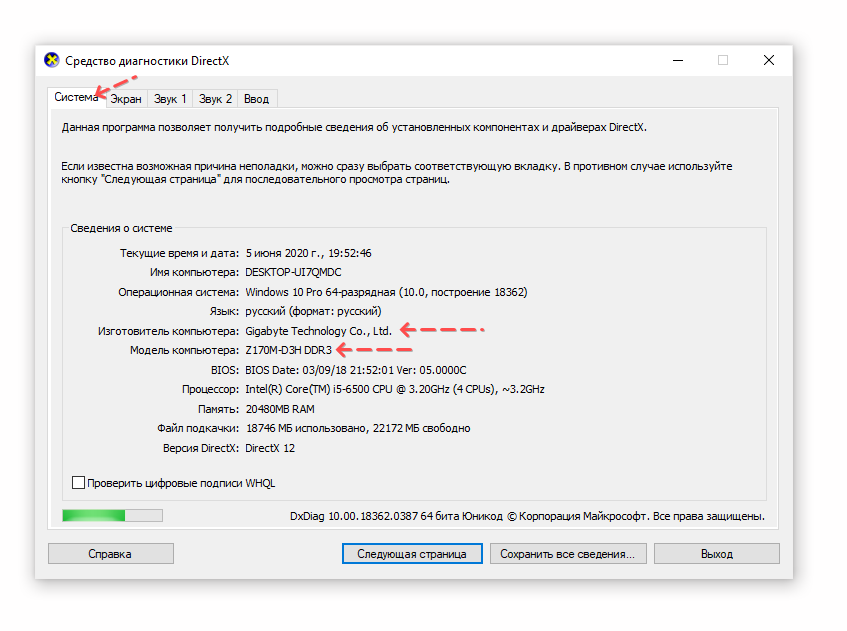Click the Файл подкачки label
The image size is (847, 631).
pyautogui.click(x=198, y=428)
